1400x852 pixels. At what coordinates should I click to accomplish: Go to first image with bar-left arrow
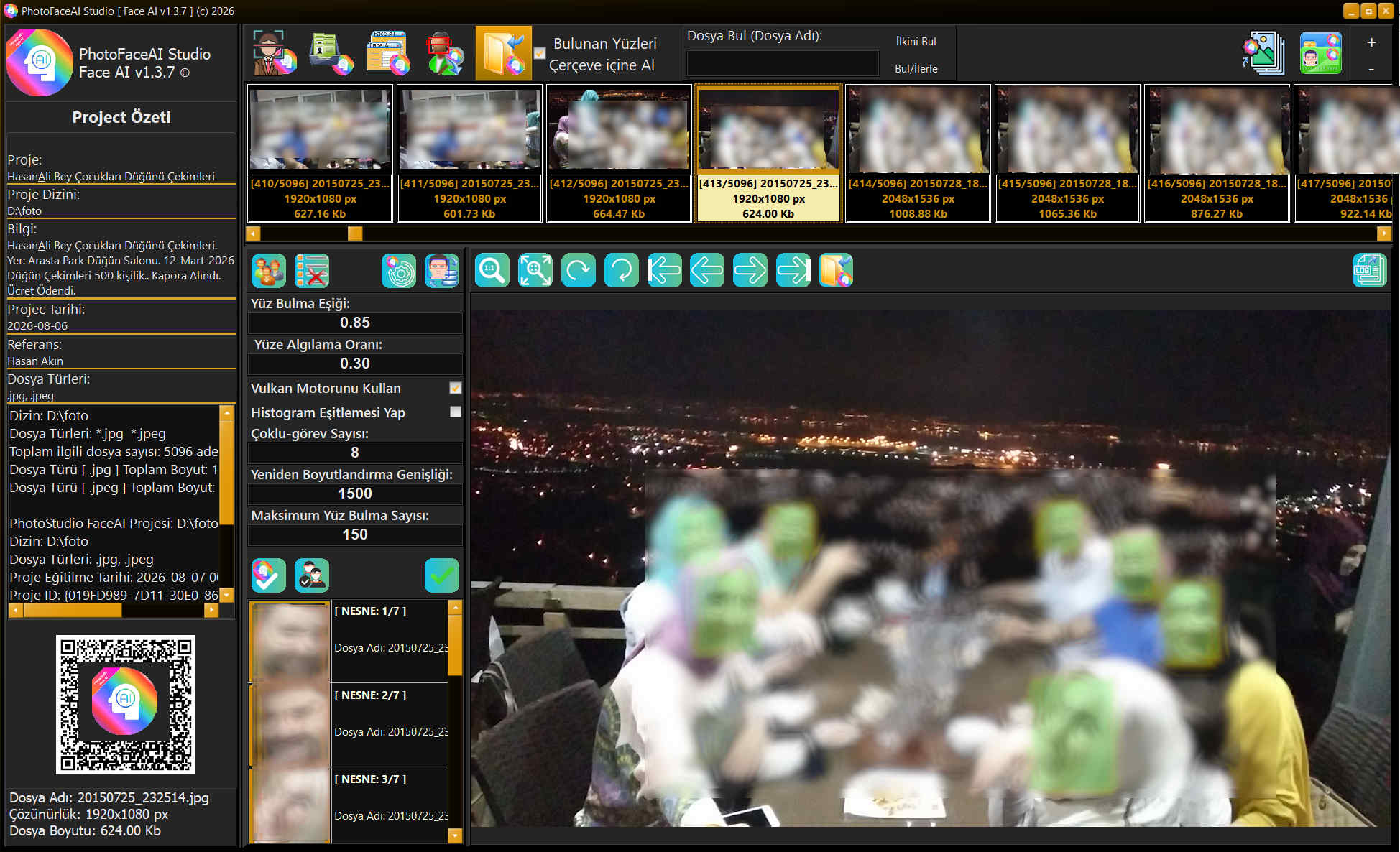point(665,271)
